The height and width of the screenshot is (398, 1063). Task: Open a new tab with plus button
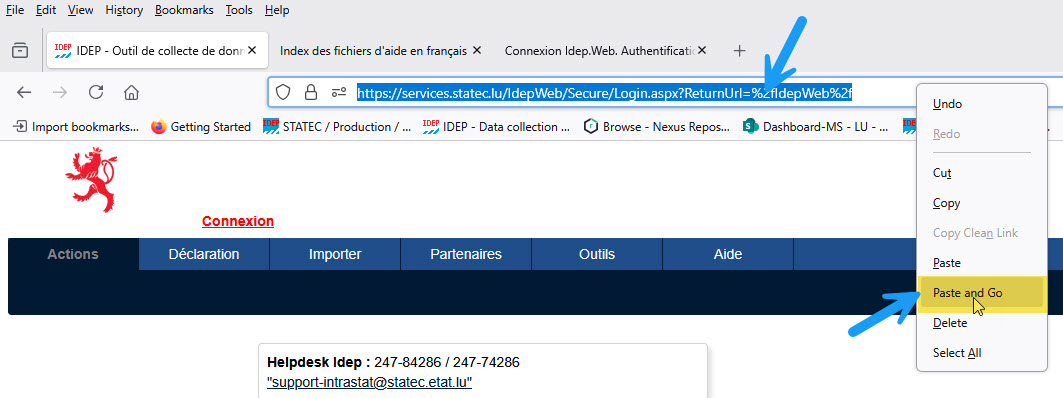pos(740,50)
